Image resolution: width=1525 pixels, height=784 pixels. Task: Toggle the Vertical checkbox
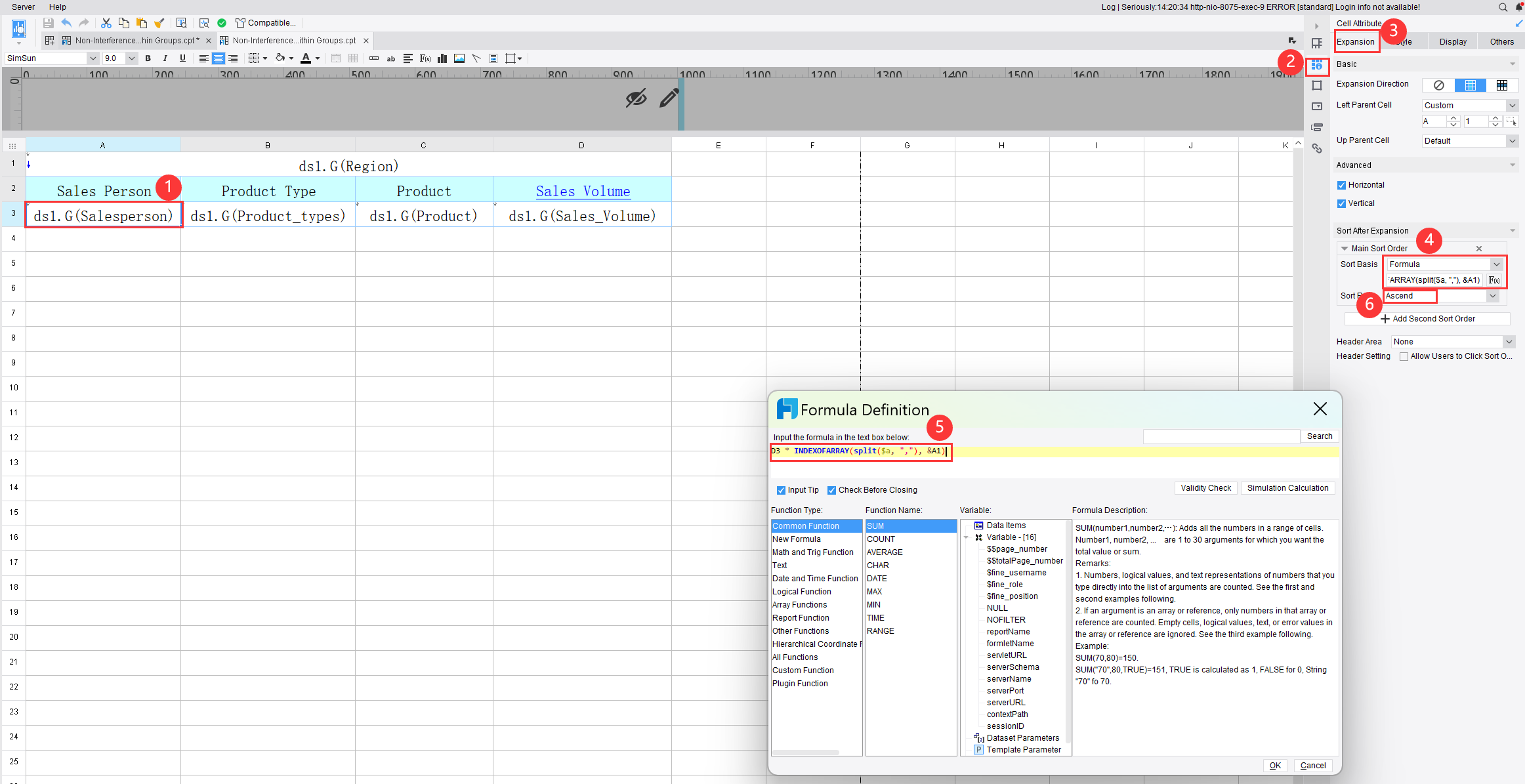(1341, 203)
